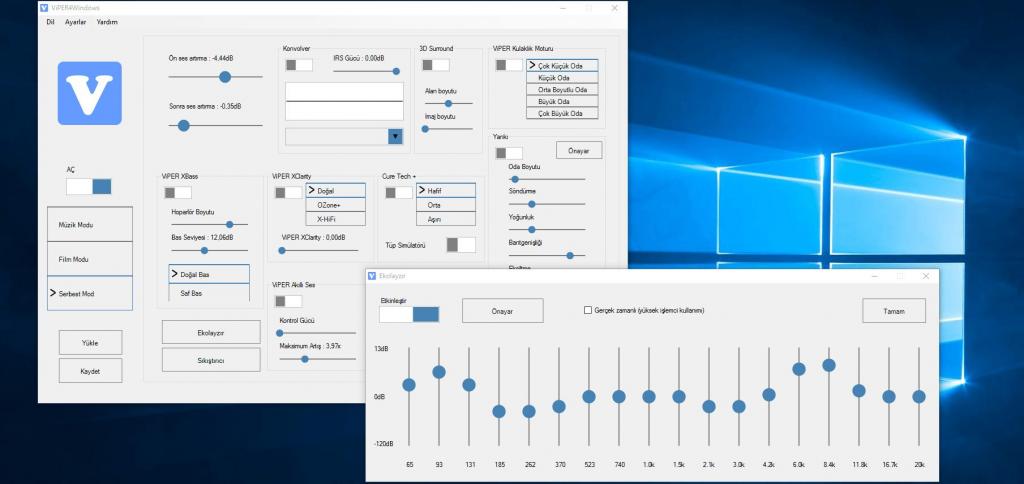Click the Ekolayzır window title icon
The image size is (1024, 484).
pyautogui.click(x=372, y=276)
